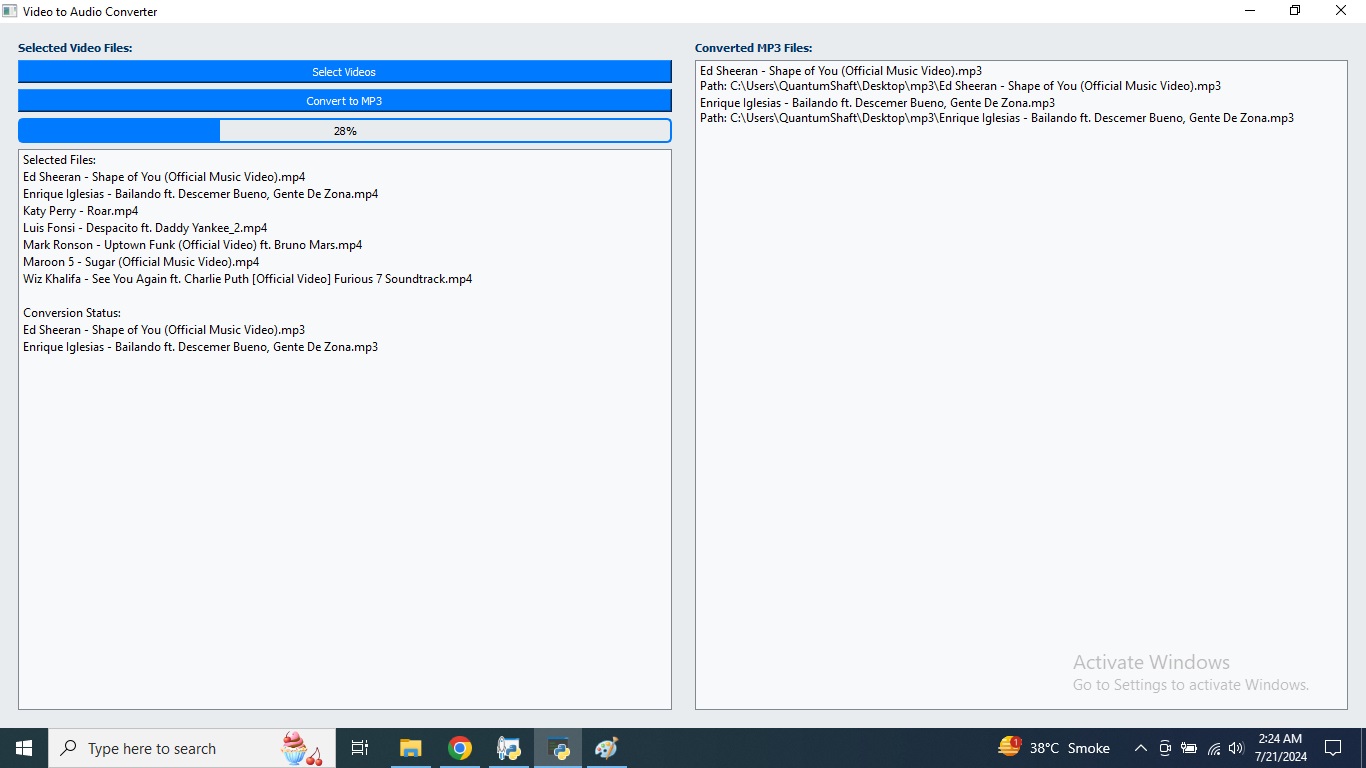
Task: Open the 38°C Smoke weather widget
Action: click(x=1054, y=748)
